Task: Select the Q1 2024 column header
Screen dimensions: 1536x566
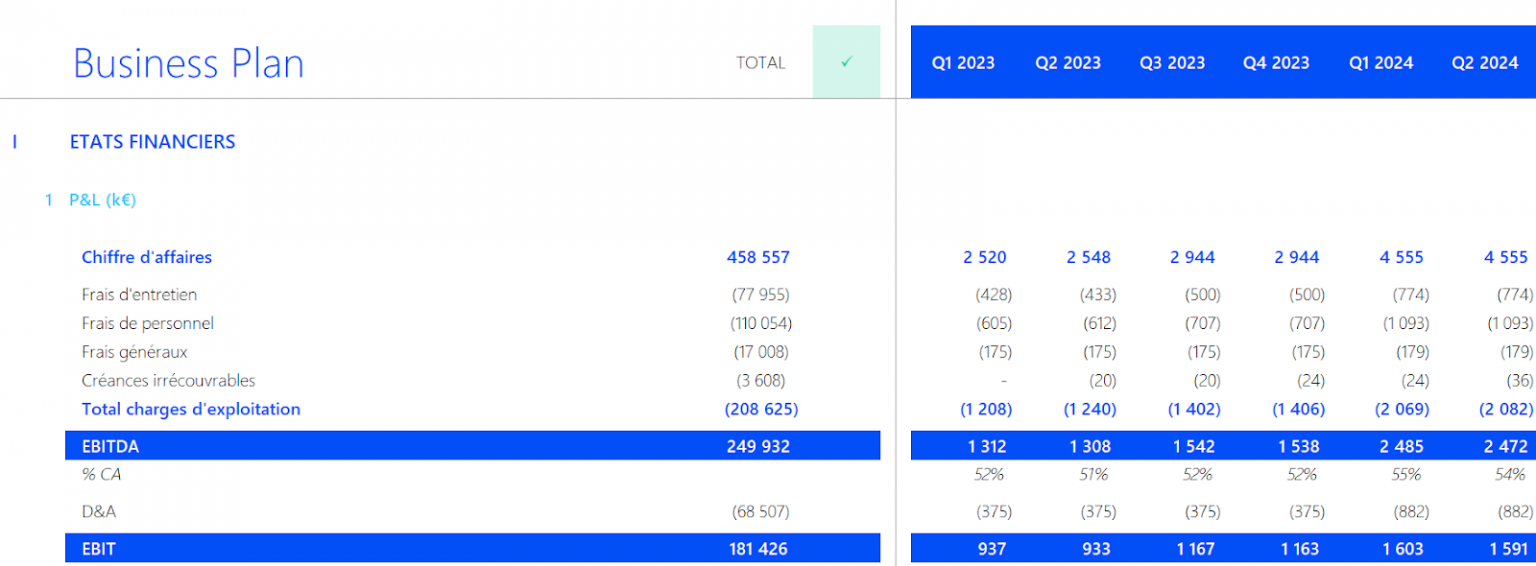Action: [1381, 63]
